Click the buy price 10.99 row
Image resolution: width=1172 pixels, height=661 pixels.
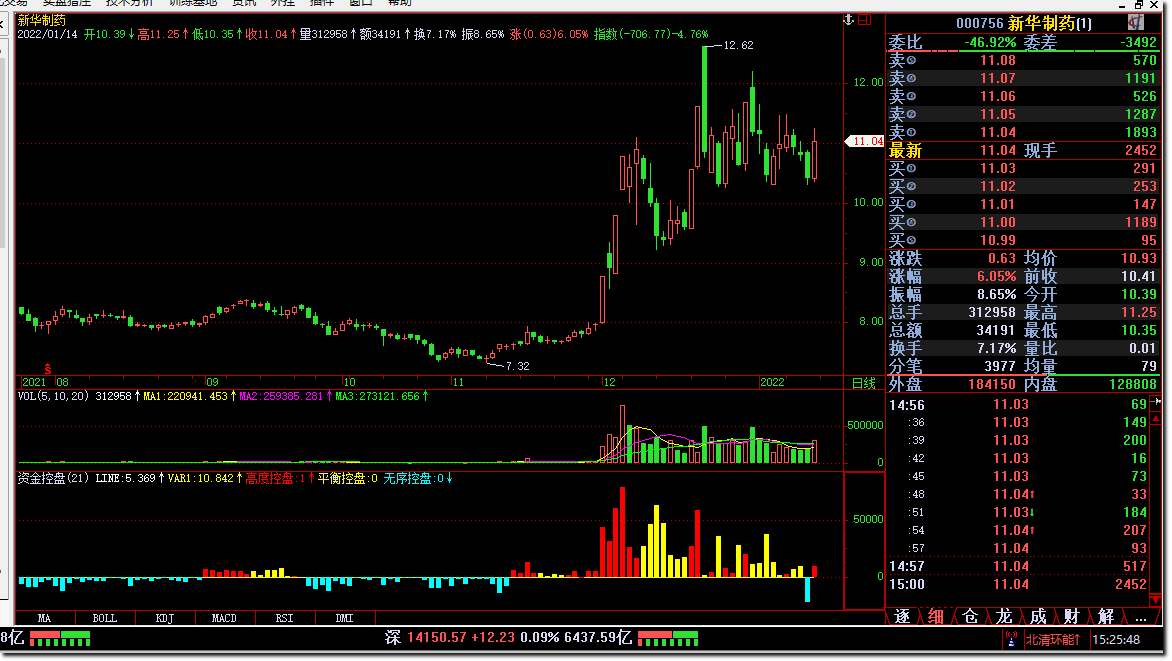pyautogui.click(x=1023, y=240)
